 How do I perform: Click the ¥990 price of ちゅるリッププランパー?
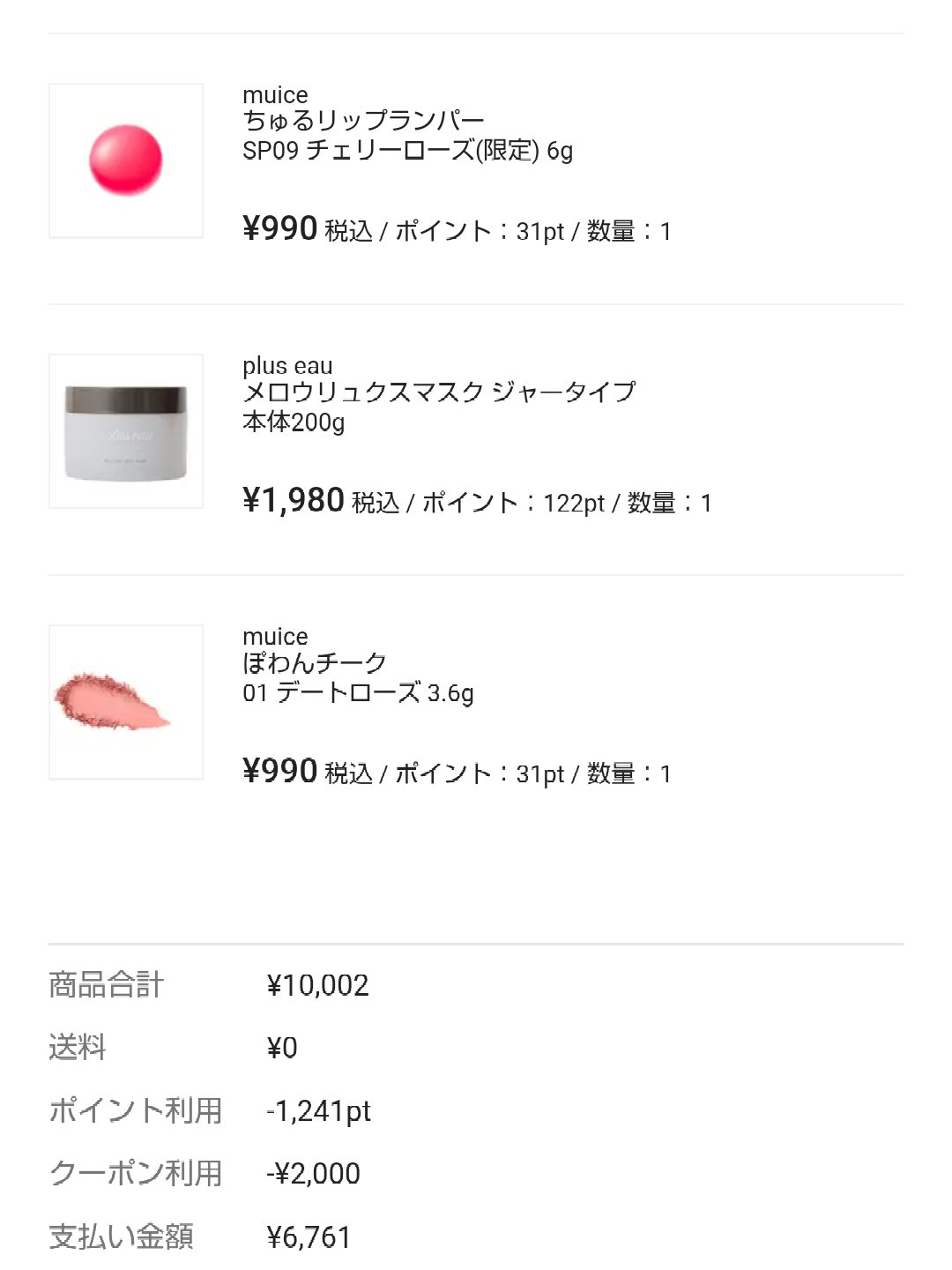280,229
